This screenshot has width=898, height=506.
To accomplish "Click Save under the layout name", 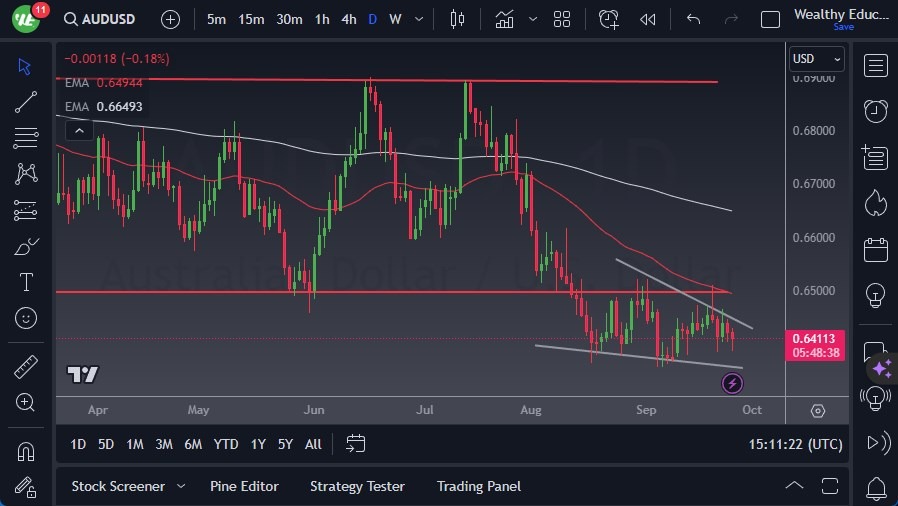I will [844, 27].
